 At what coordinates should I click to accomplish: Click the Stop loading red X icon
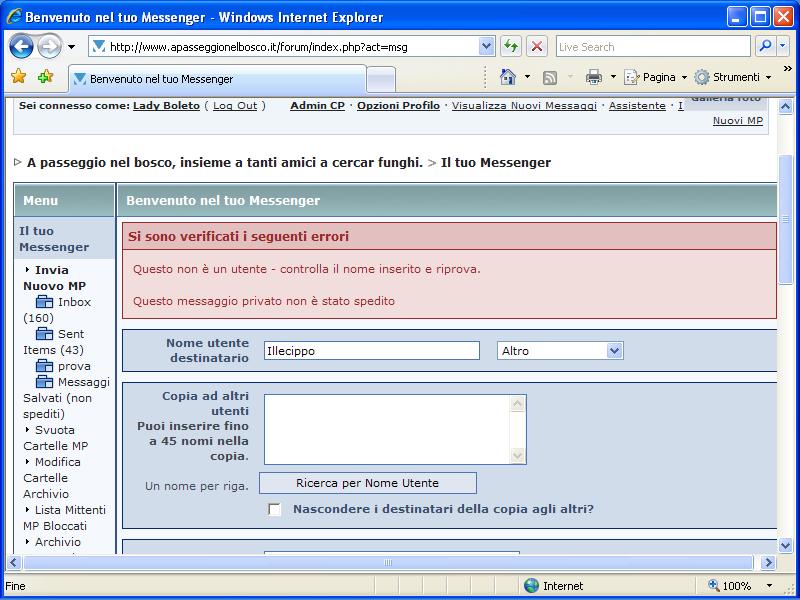[x=537, y=47]
